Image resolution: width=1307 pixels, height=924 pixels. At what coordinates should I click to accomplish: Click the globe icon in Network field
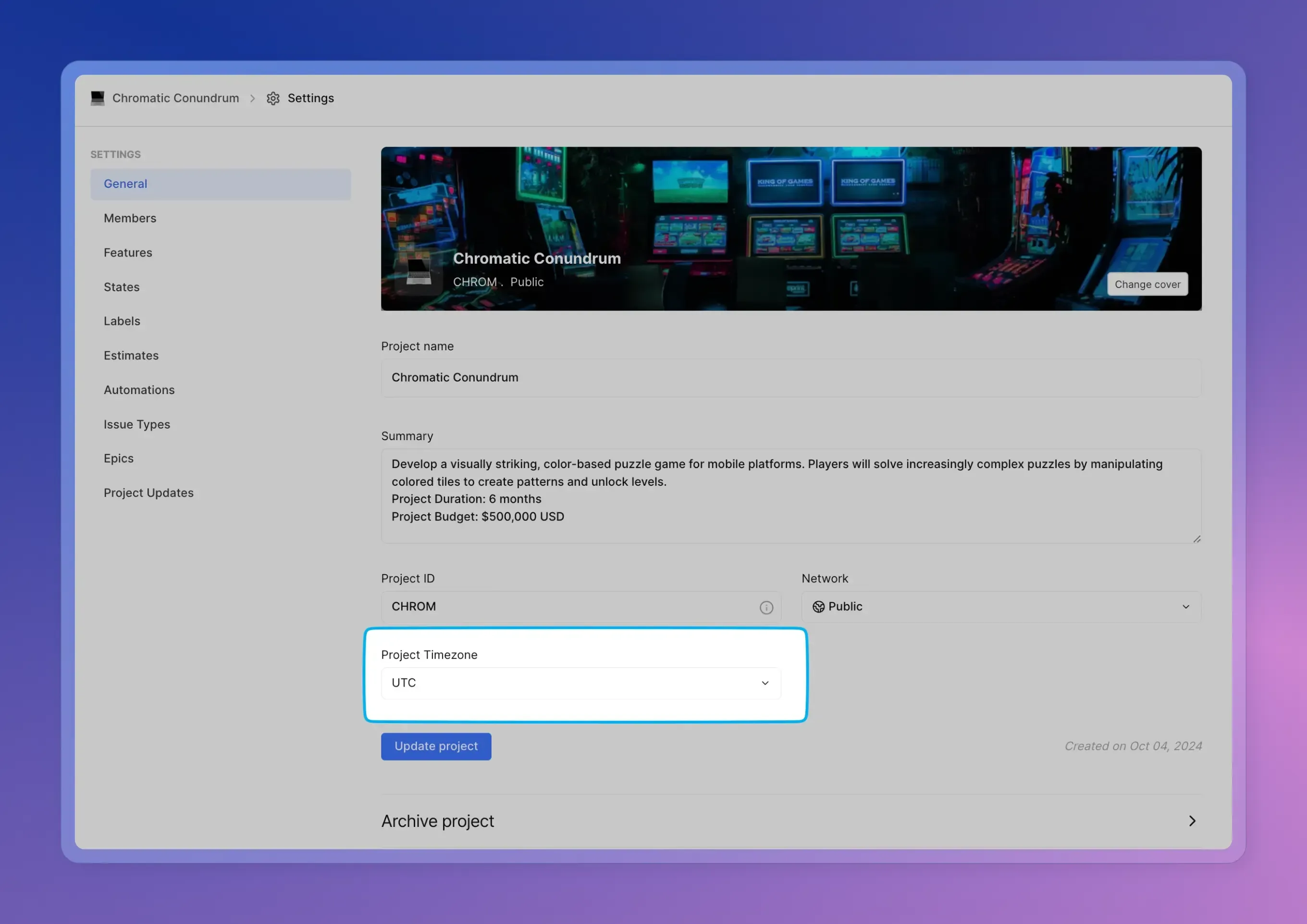coord(818,607)
